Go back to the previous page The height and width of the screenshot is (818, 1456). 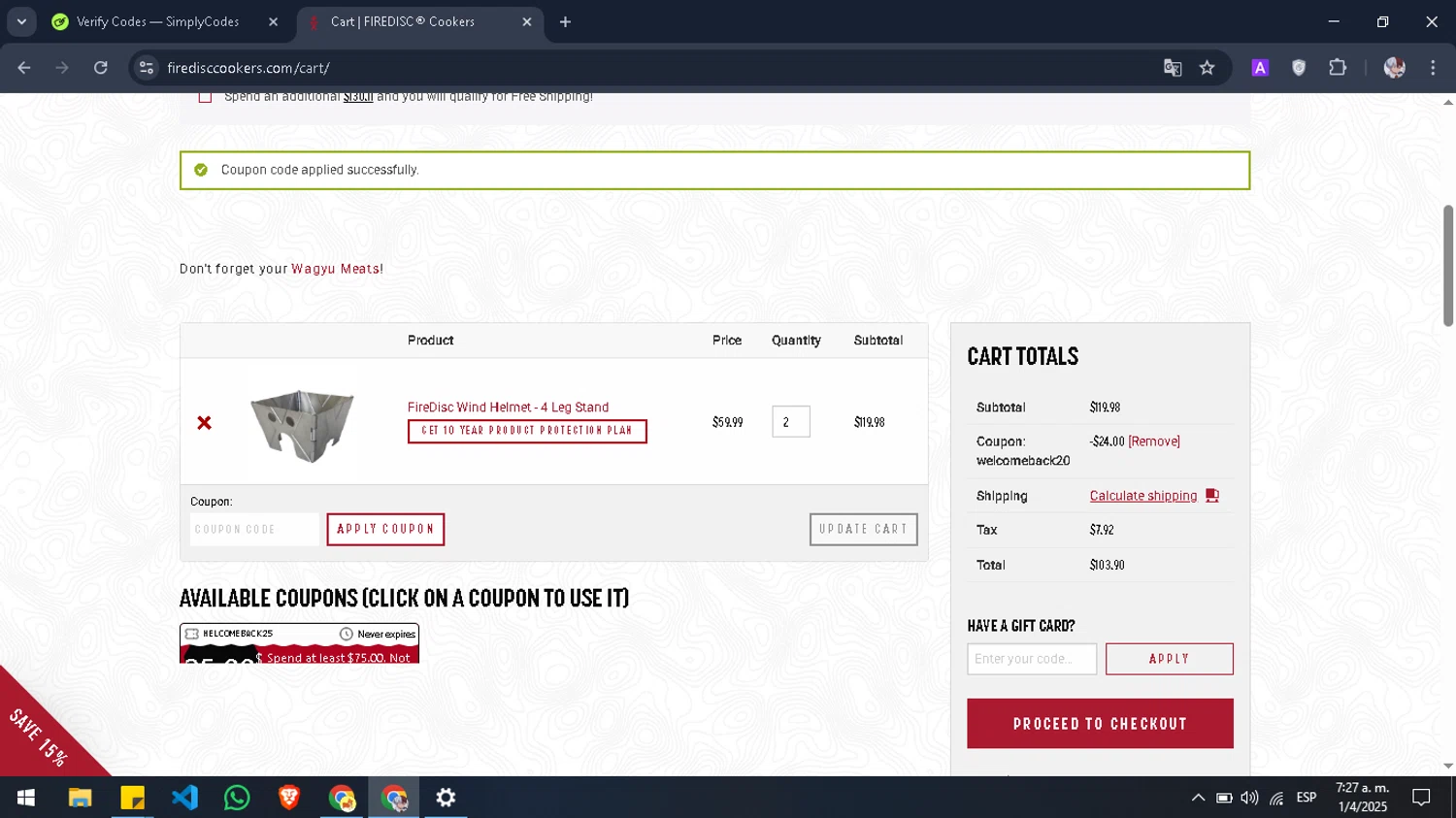pyautogui.click(x=24, y=68)
